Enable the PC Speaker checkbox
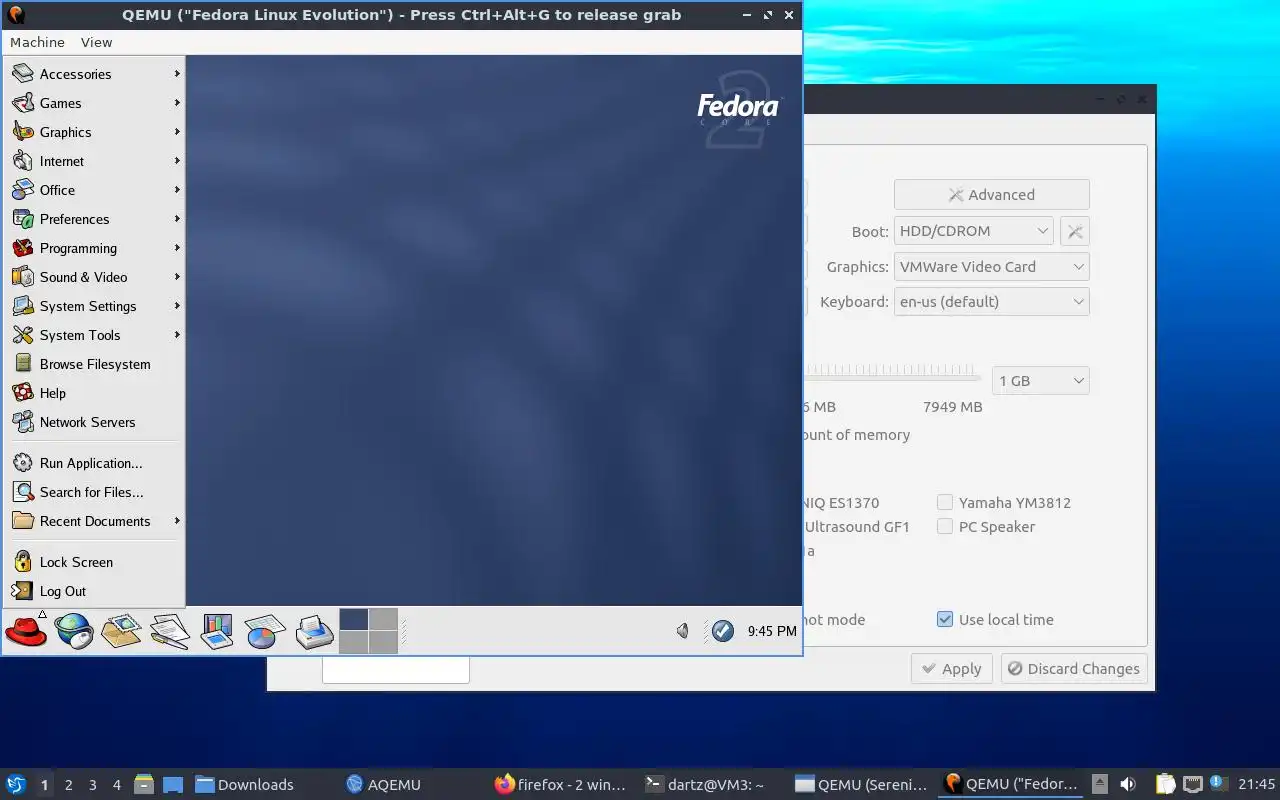The width and height of the screenshot is (1280, 800). pos(945,526)
